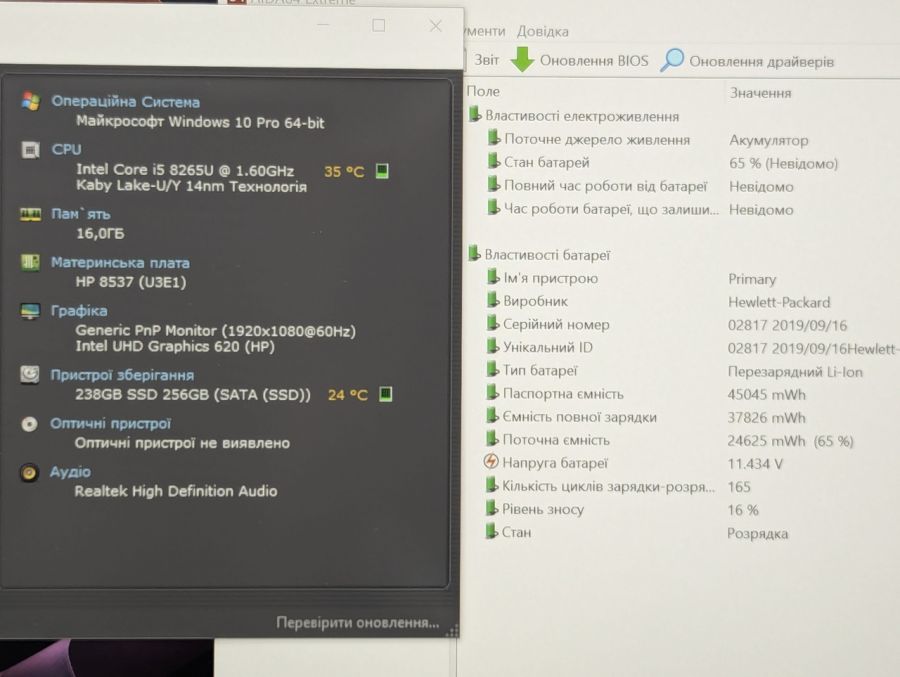The width and height of the screenshot is (900, 677).
Task: Open the Довідка menu in AIDA64
Action: [x=542, y=31]
